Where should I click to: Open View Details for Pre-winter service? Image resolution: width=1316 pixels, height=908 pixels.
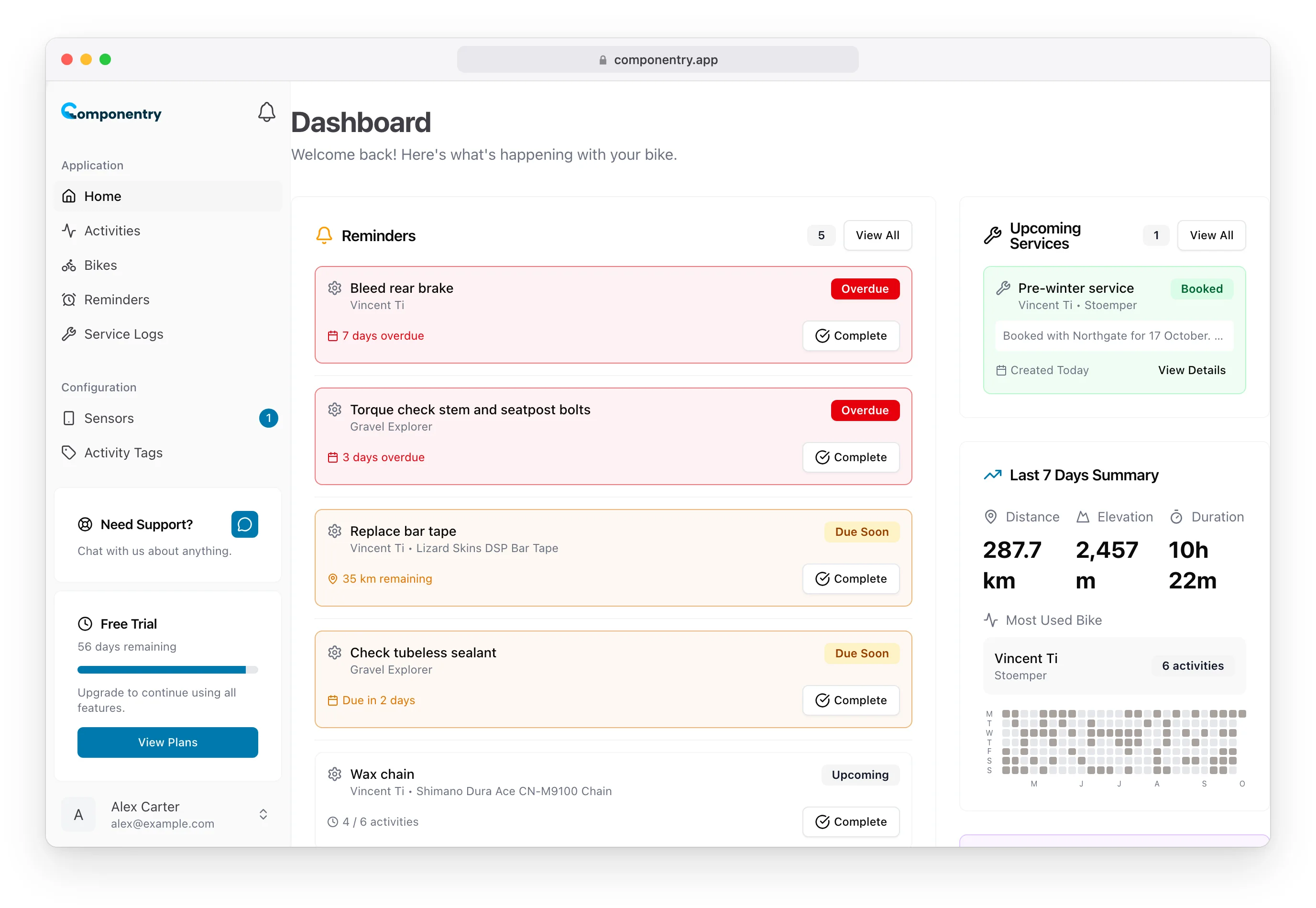click(x=1192, y=370)
